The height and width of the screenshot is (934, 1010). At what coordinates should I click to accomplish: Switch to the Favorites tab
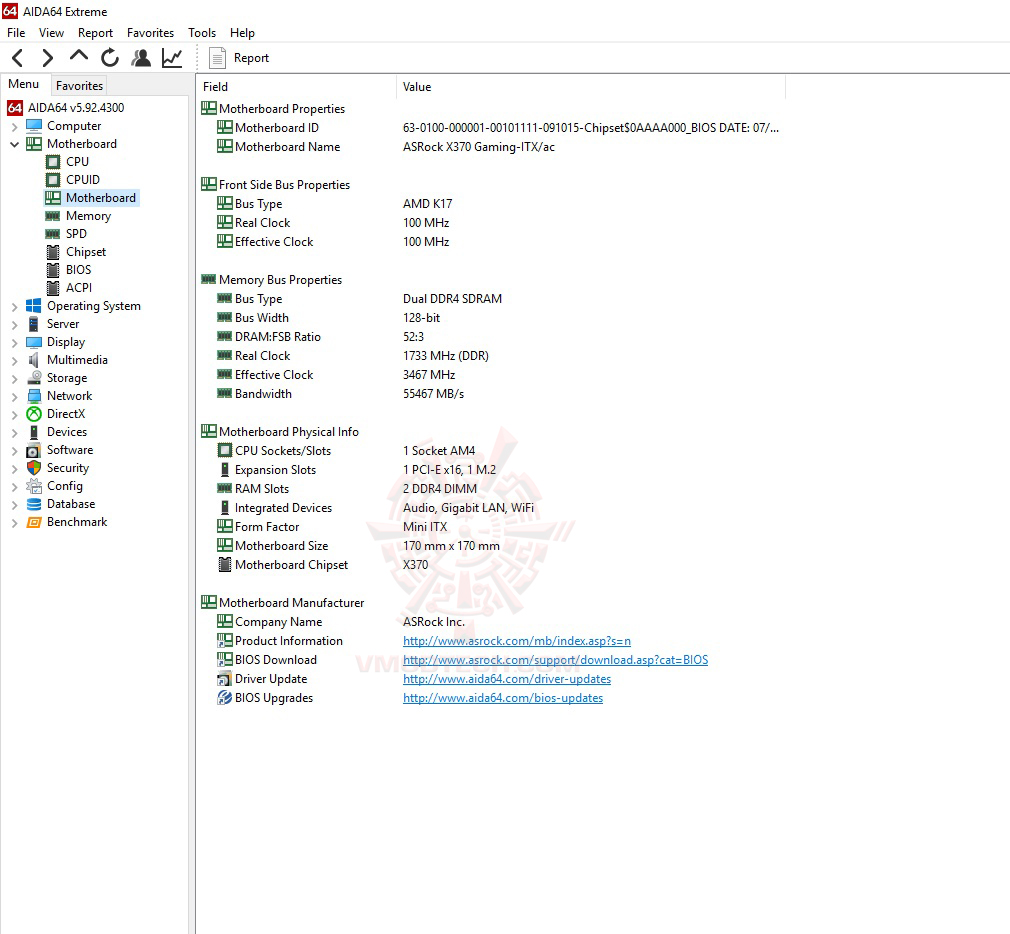(x=79, y=86)
